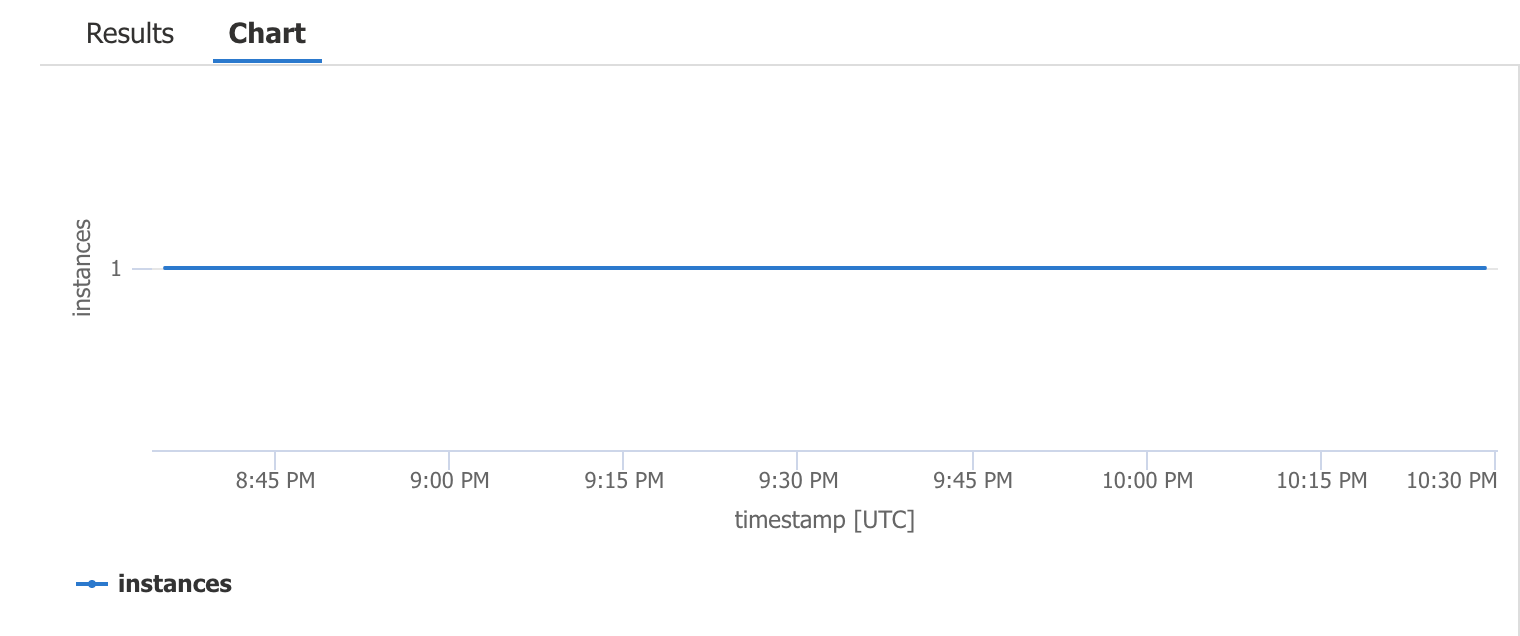
Task: Click the leftmost point of the instances line
Action: tap(166, 268)
